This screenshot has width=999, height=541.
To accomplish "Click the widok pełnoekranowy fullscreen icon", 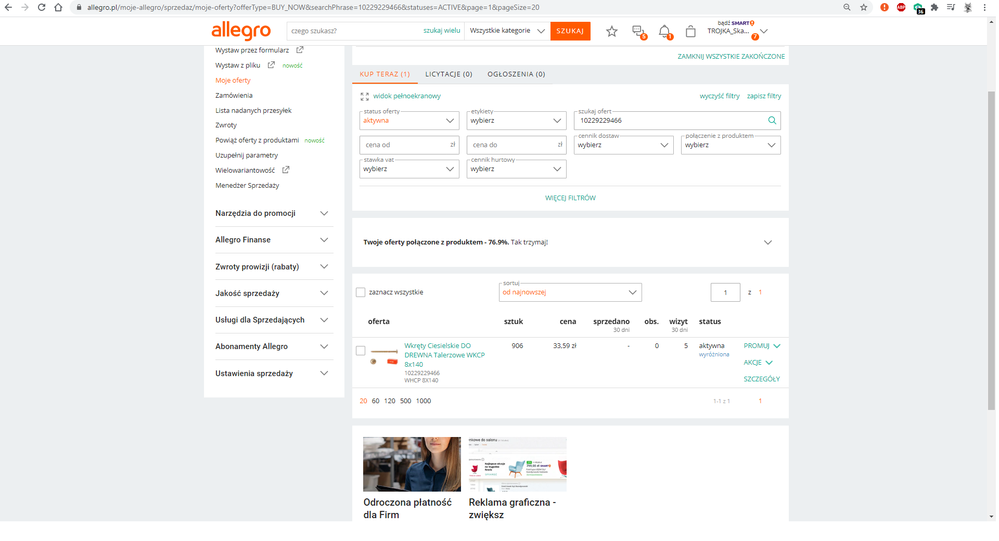I will (365, 96).
